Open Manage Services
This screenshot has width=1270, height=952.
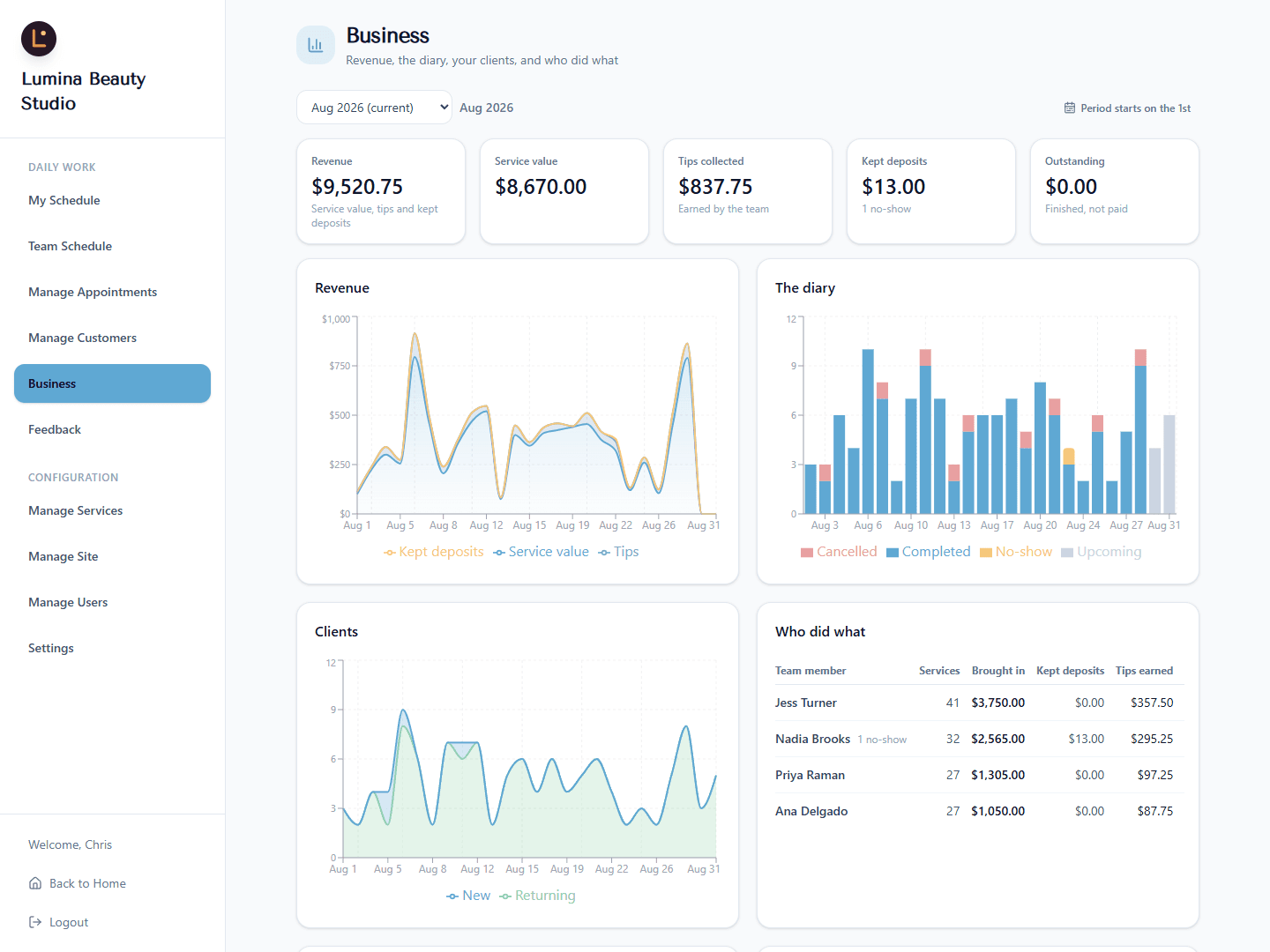(x=112, y=510)
